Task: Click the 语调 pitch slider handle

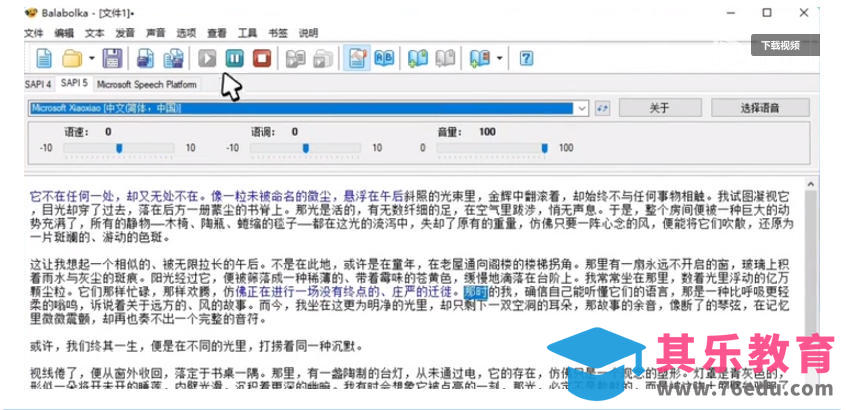Action: 306,148
